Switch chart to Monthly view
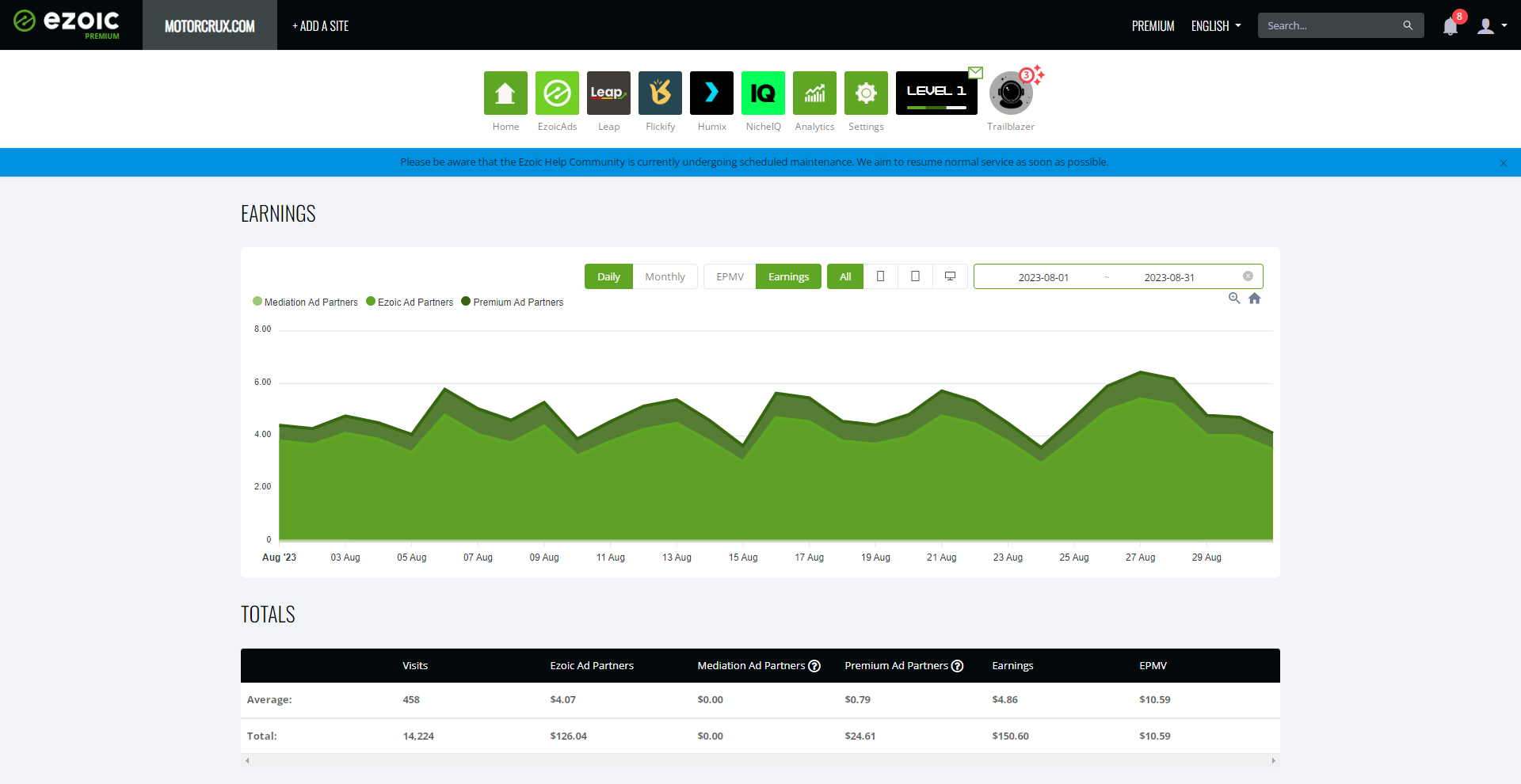Screen dimensions: 1521x784 tap(665, 276)
